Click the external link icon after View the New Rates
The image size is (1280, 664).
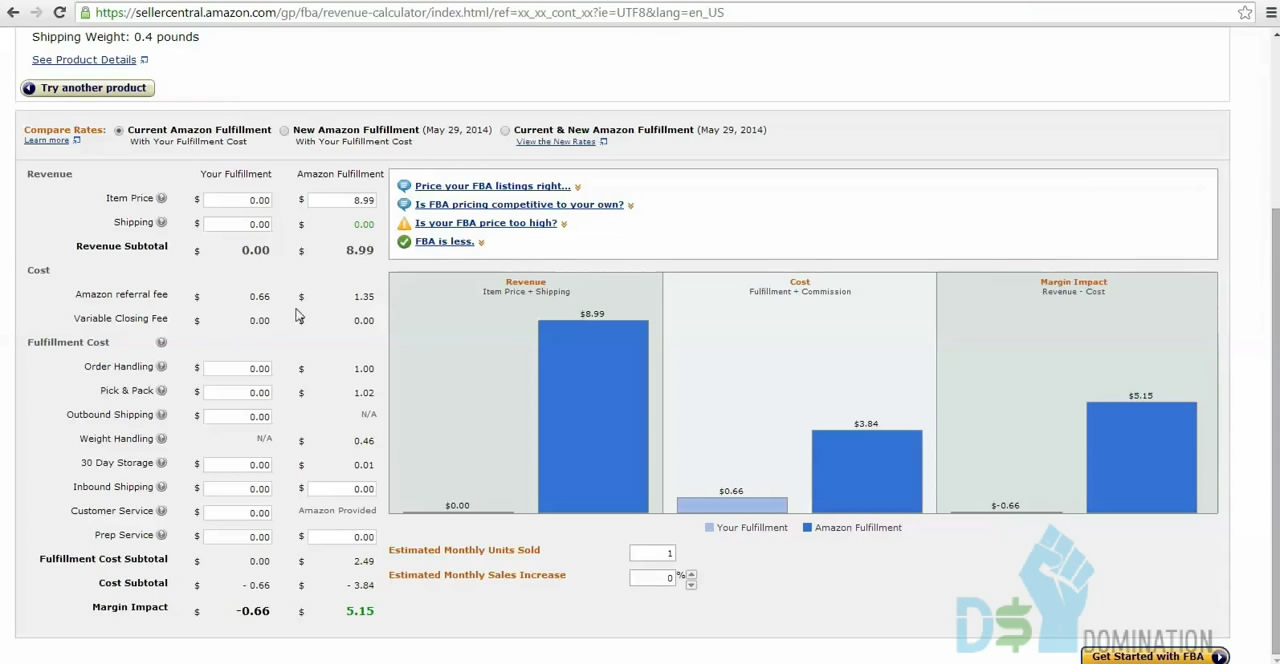(x=603, y=141)
